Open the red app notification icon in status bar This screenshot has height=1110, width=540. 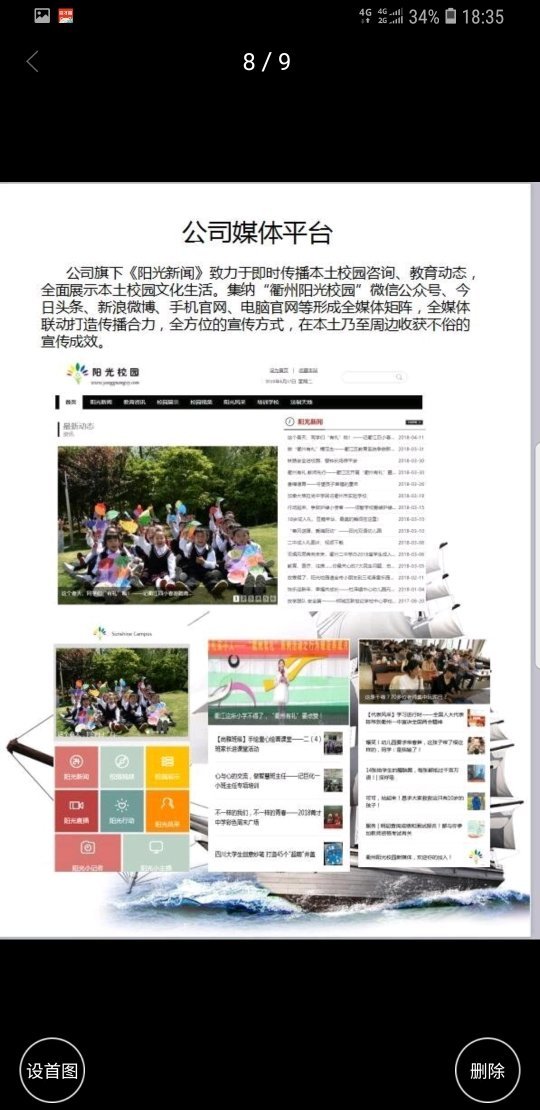click(66, 16)
